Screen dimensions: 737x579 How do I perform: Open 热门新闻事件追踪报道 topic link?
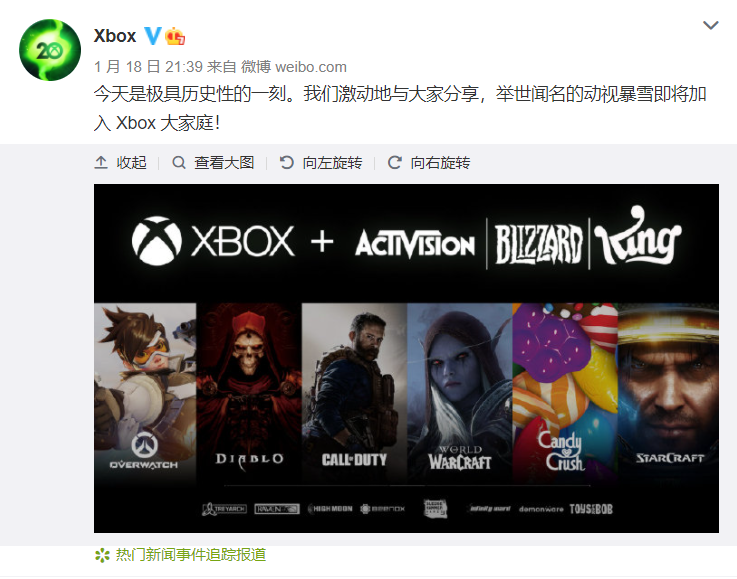[191, 555]
